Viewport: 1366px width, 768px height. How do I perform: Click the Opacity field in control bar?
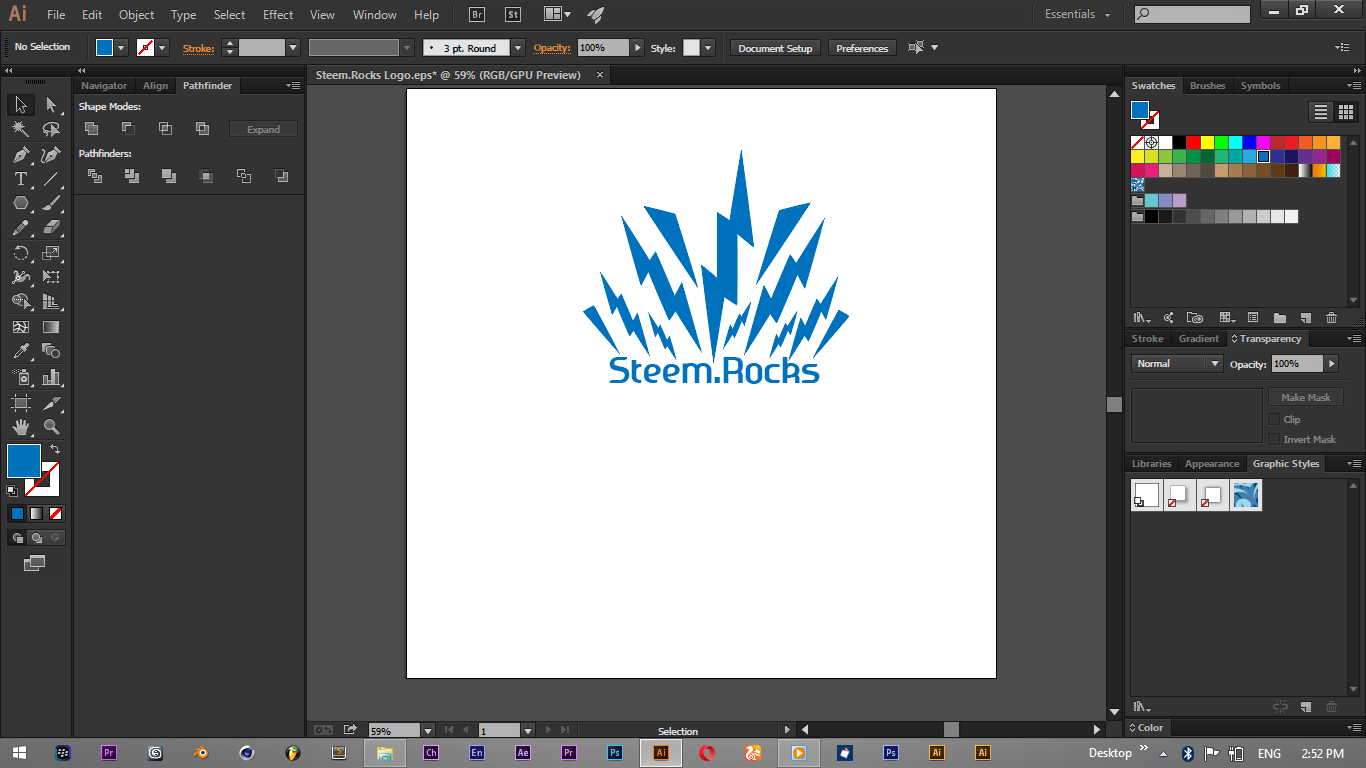[603, 48]
